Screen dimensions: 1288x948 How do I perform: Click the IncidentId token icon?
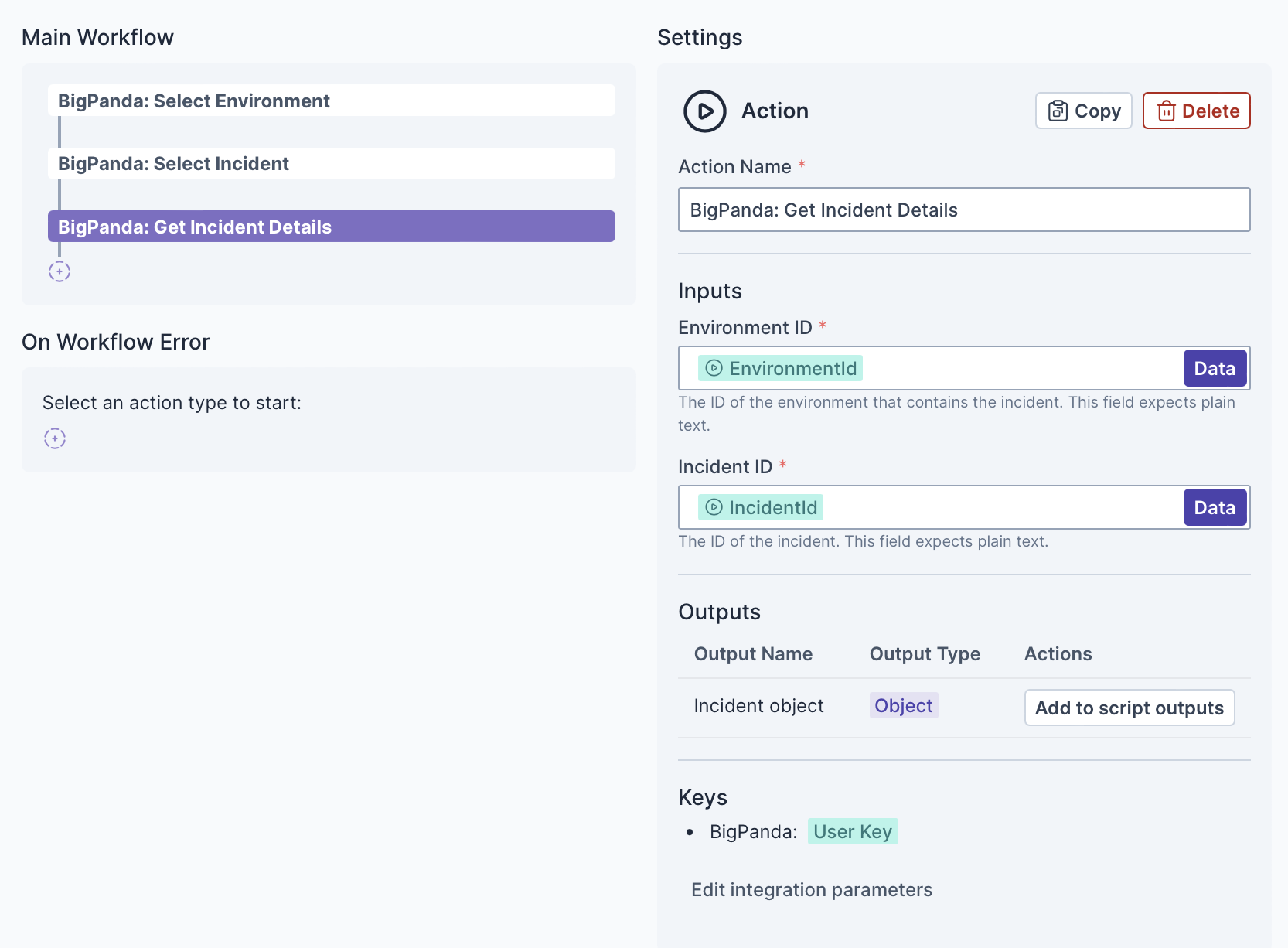tap(714, 507)
